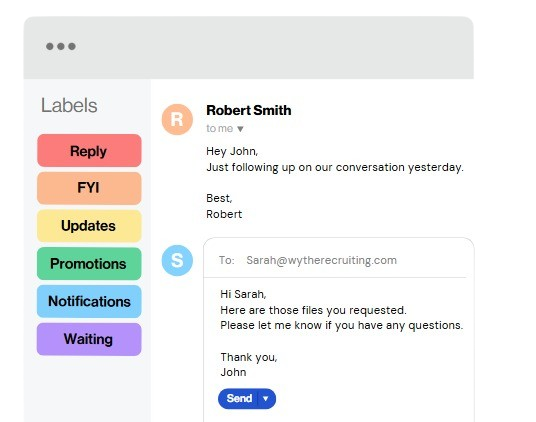
Task: Open the Send options dropdown arrow
Action: coord(266,399)
